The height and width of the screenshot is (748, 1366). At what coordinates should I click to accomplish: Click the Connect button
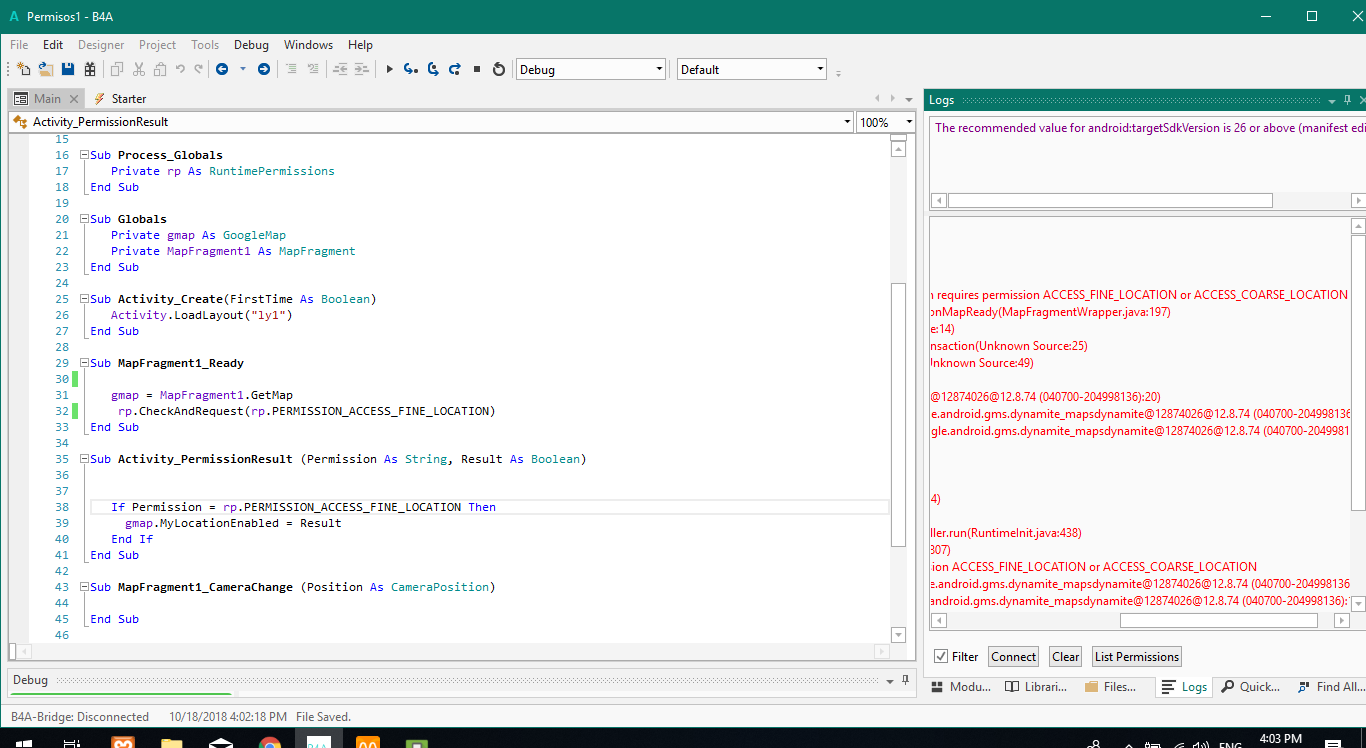click(1013, 657)
